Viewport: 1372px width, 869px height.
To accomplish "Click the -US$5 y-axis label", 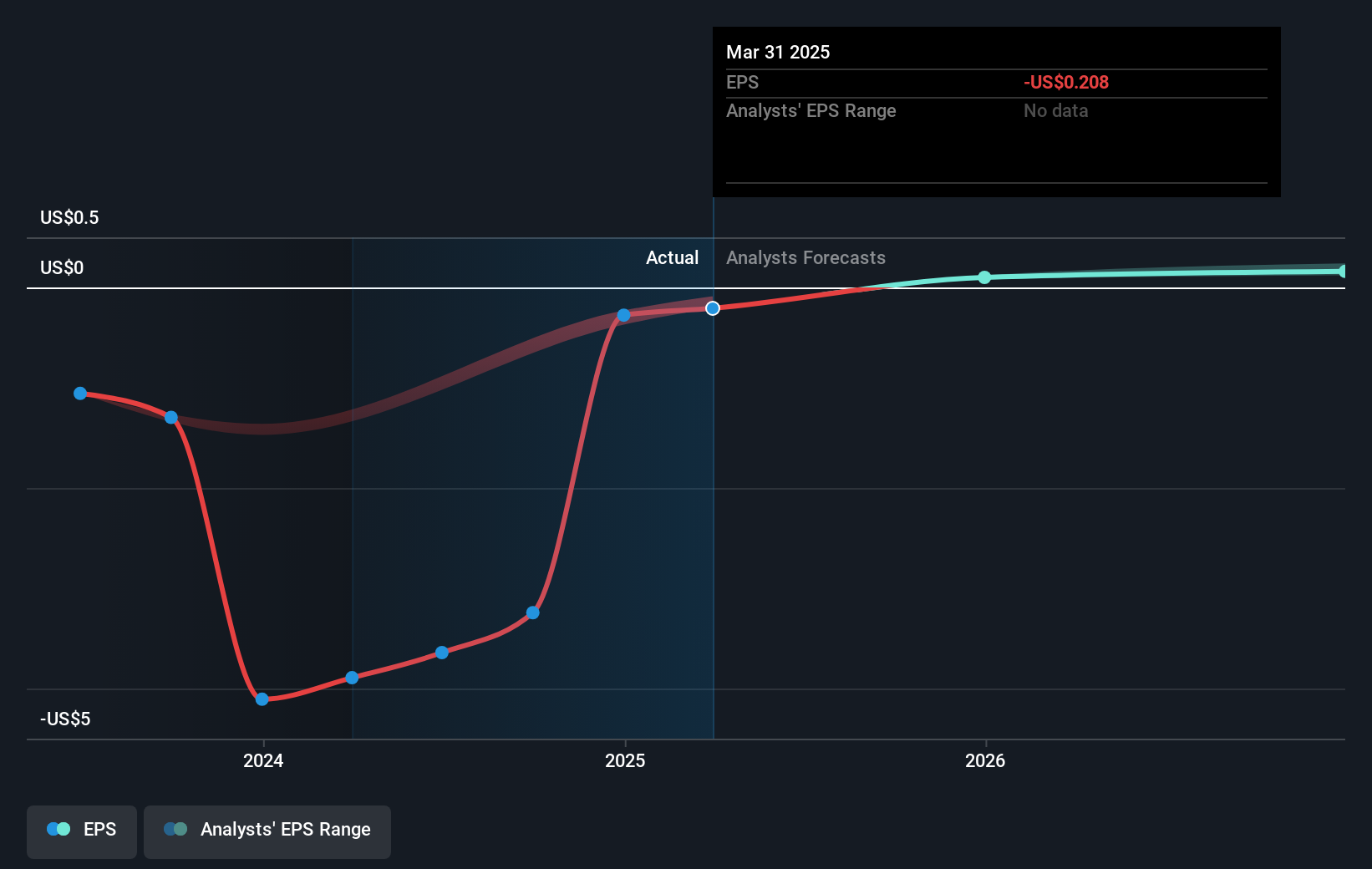I will click(65, 719).
